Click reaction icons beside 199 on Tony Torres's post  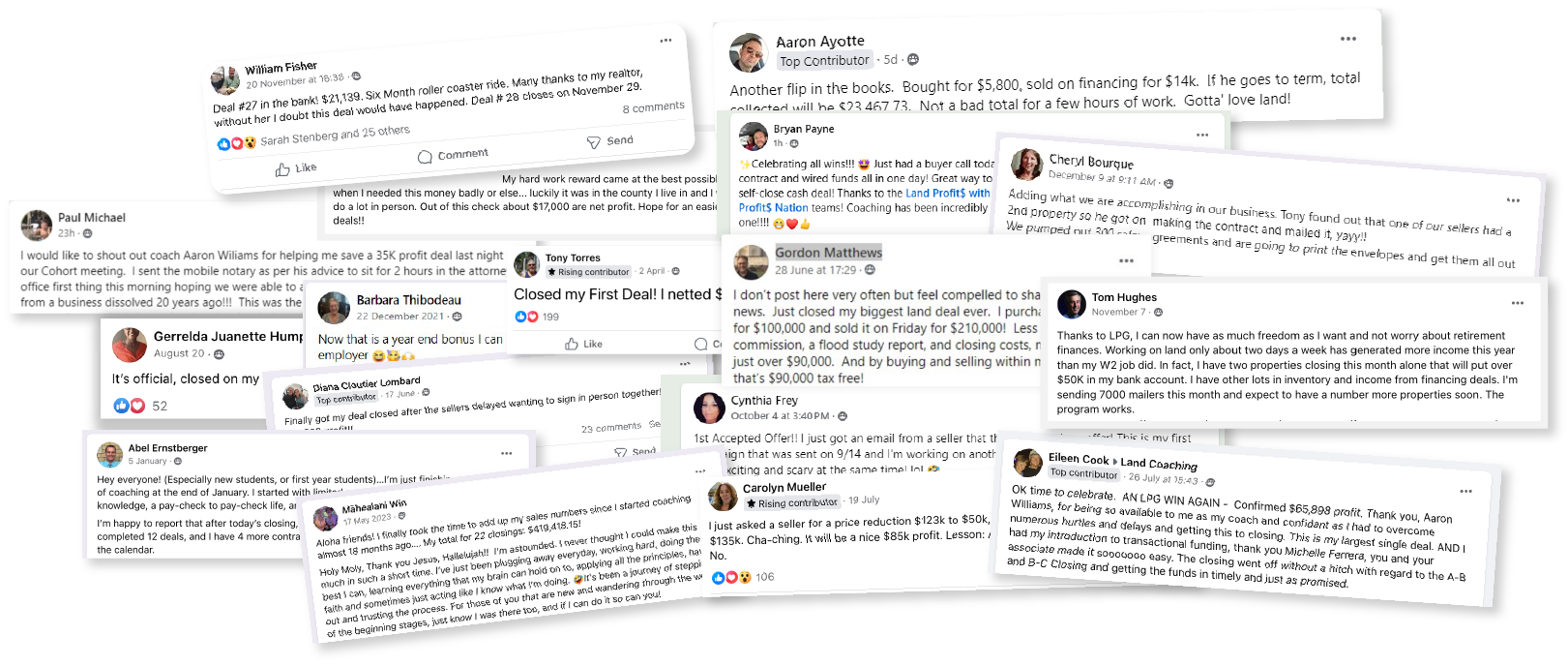click(527, 317)
